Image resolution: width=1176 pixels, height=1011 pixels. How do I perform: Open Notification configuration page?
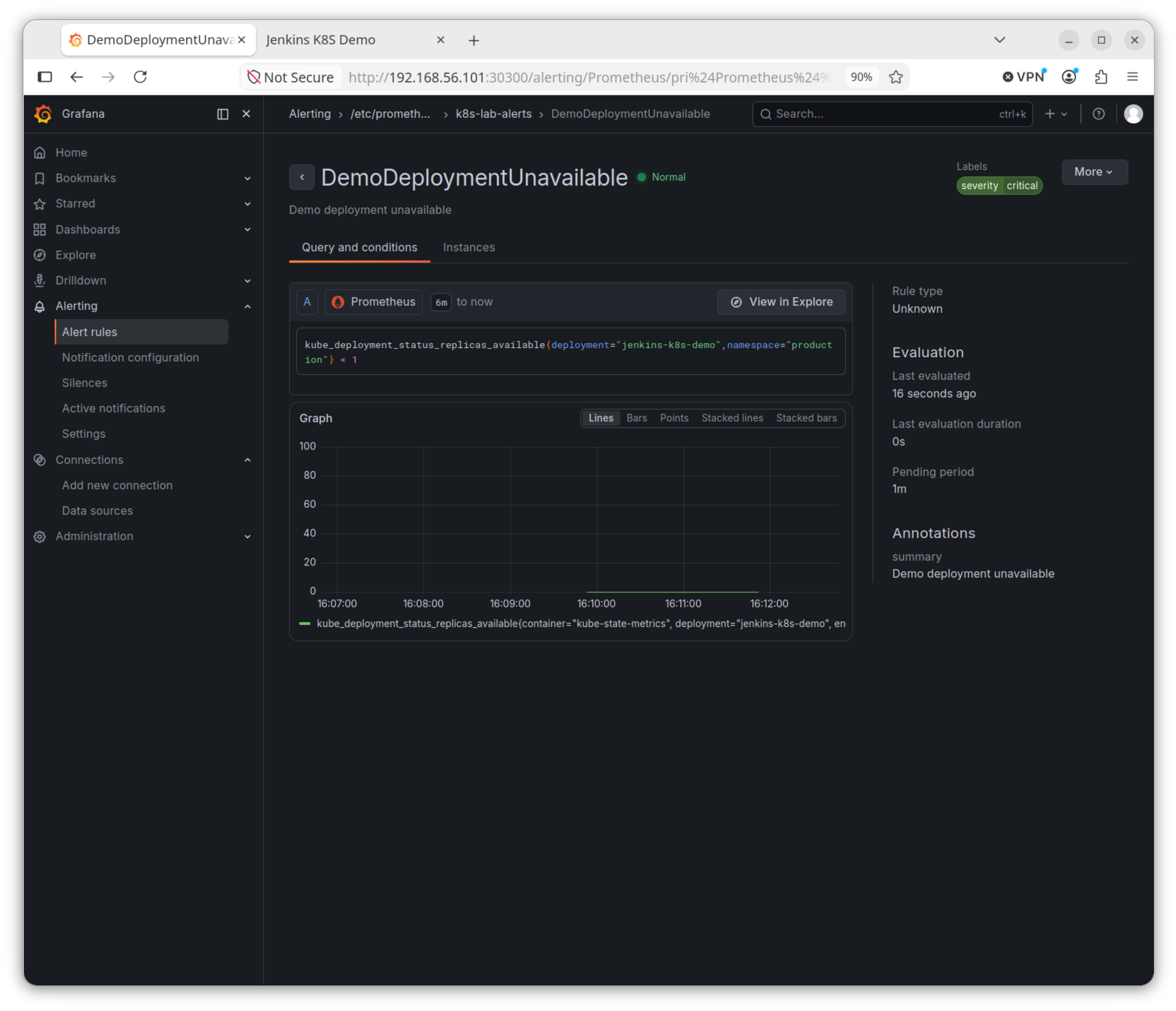131,358
